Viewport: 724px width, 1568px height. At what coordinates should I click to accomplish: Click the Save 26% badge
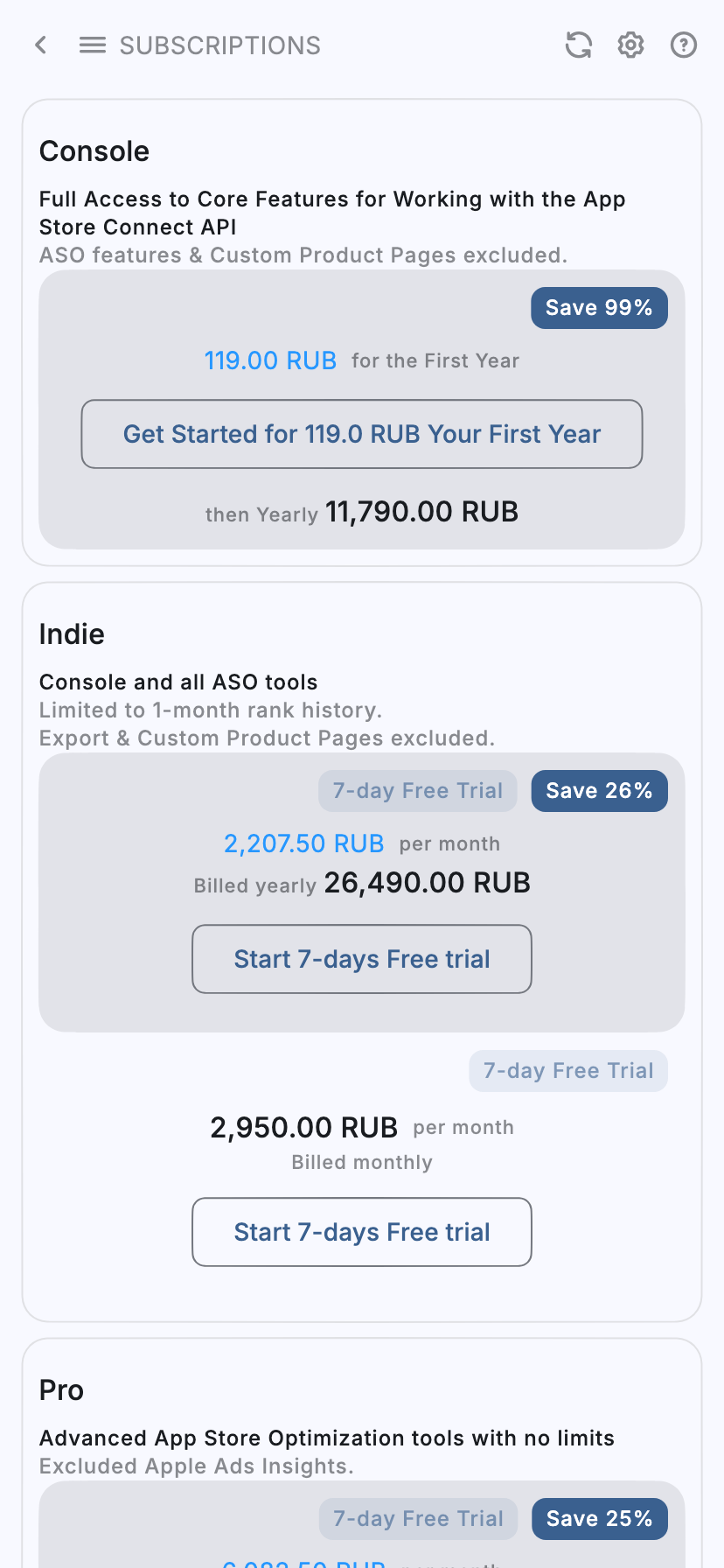pyautogui.click(x=599, y=791)
